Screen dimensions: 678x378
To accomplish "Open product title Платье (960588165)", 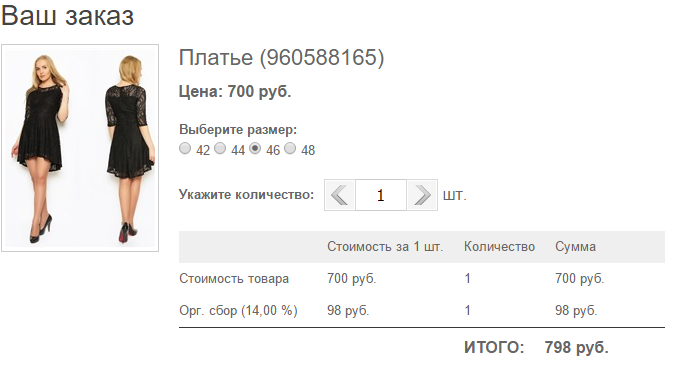I will coord(281,58).
